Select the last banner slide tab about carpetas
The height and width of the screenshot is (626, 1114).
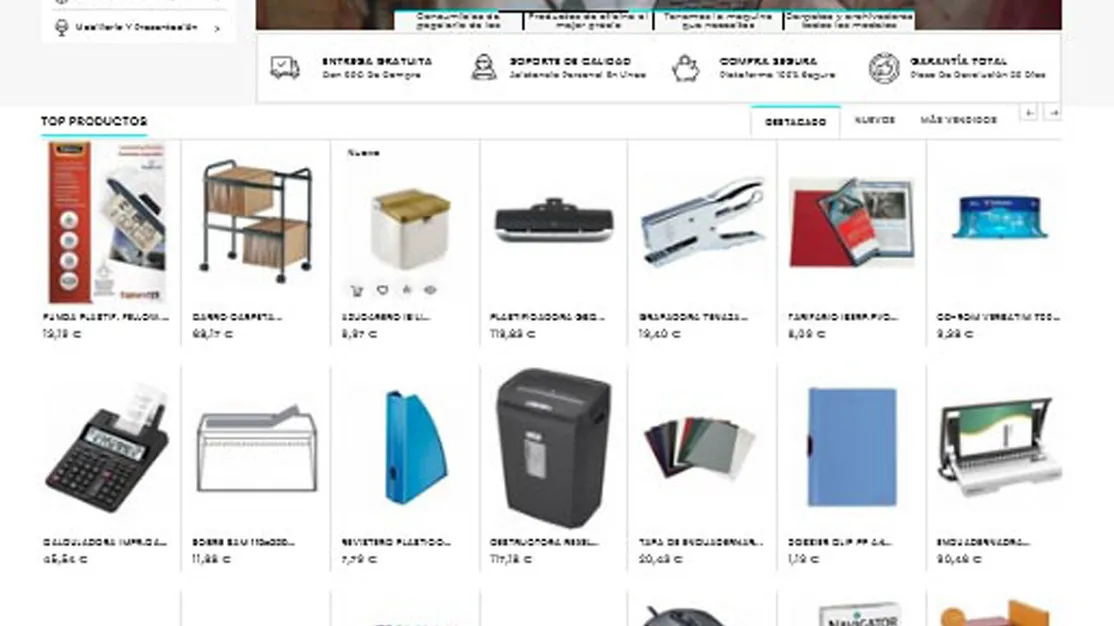pyautogui.click(x=849, y=20)
